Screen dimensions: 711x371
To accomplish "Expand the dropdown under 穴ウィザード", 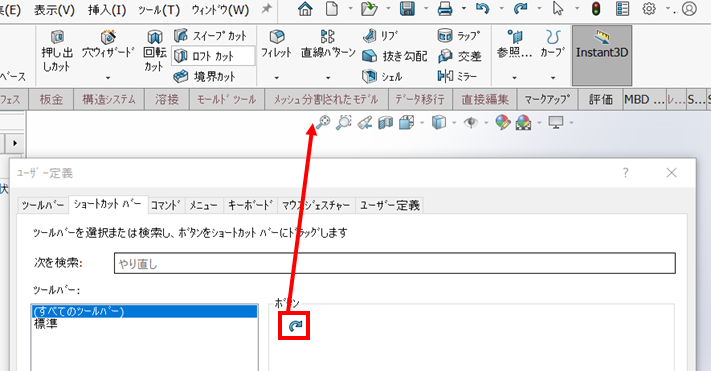I will [x=108, y=78].
